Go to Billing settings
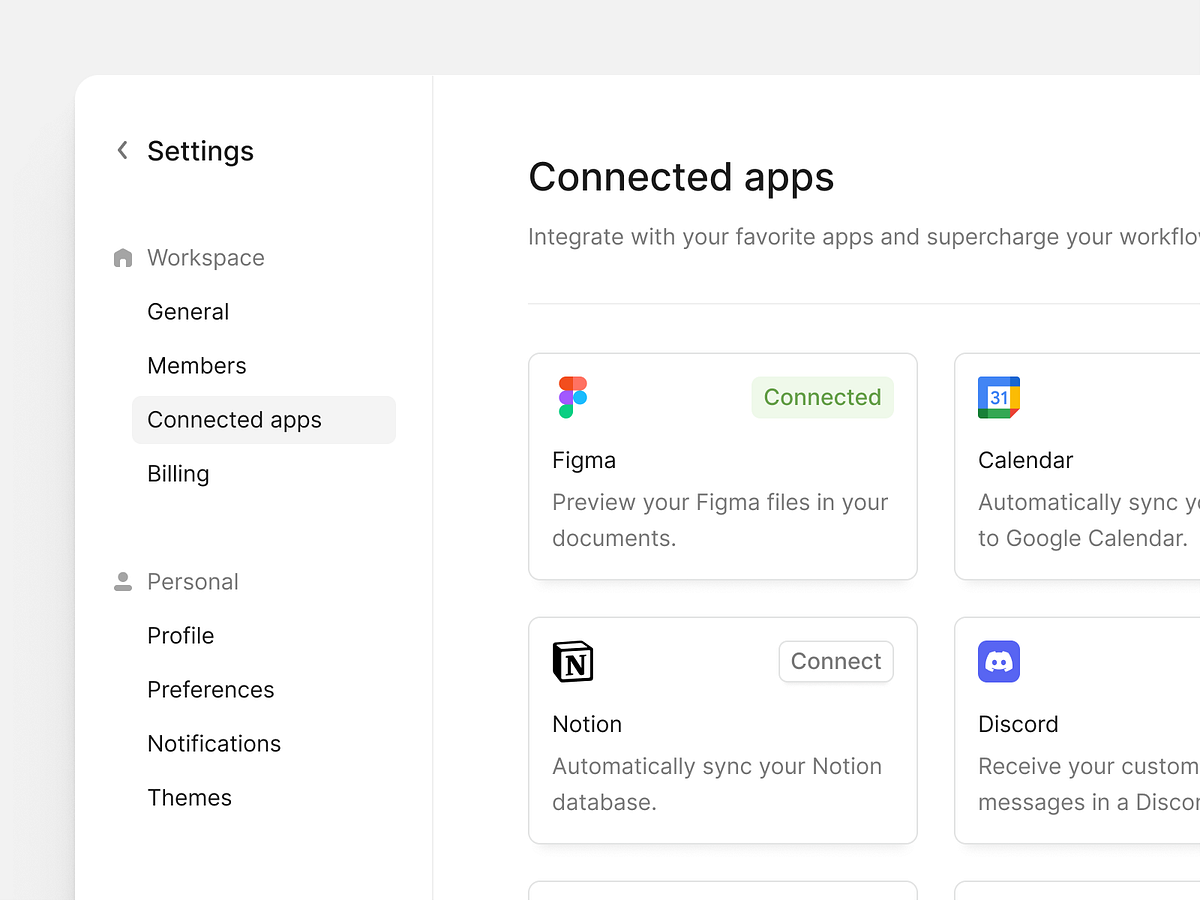 coord(178,474)
